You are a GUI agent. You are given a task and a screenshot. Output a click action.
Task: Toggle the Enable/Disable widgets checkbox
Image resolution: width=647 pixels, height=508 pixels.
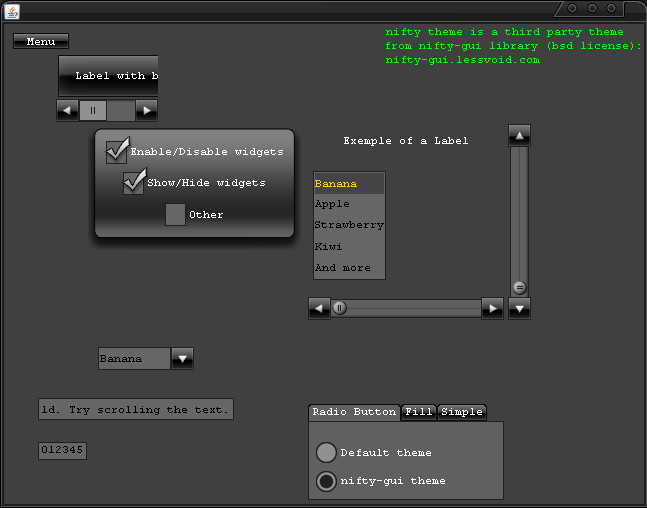coord(117,152)
